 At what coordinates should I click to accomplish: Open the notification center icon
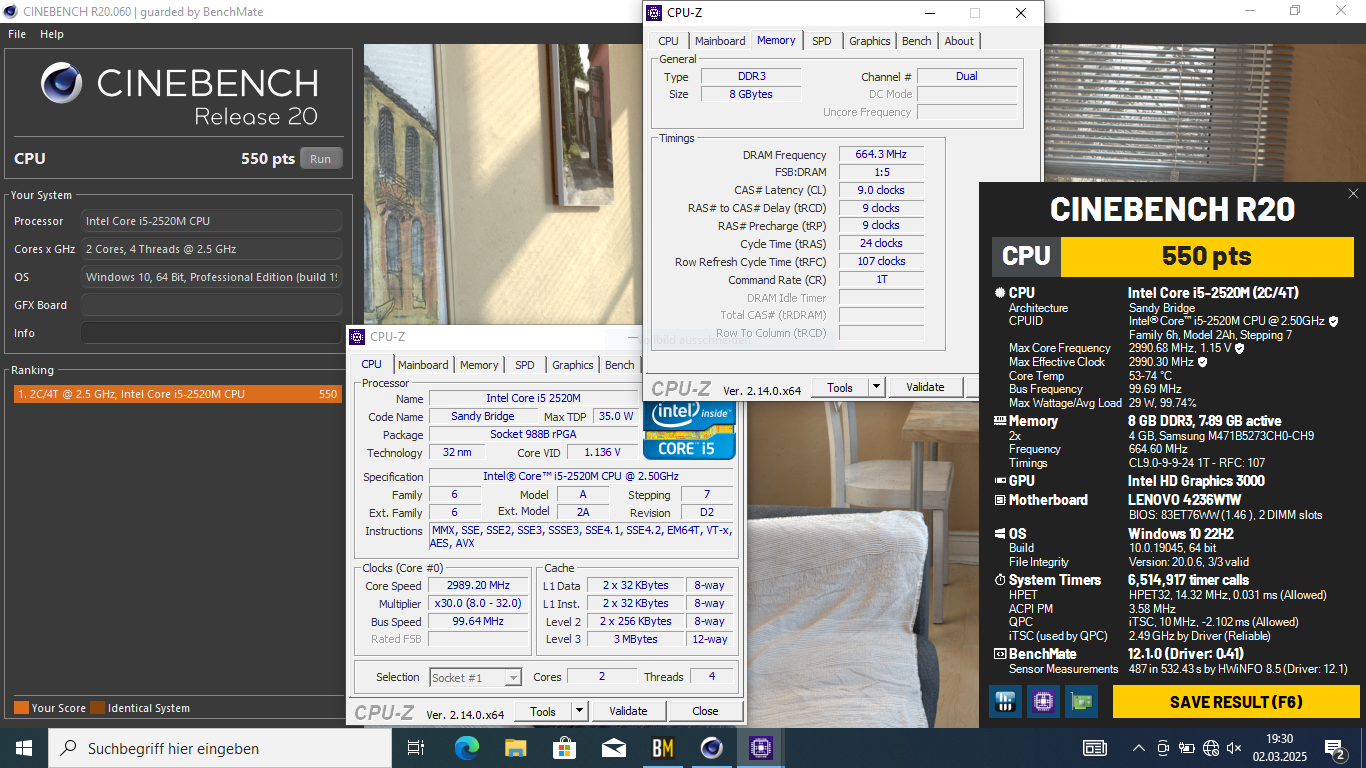point(1334,748)
